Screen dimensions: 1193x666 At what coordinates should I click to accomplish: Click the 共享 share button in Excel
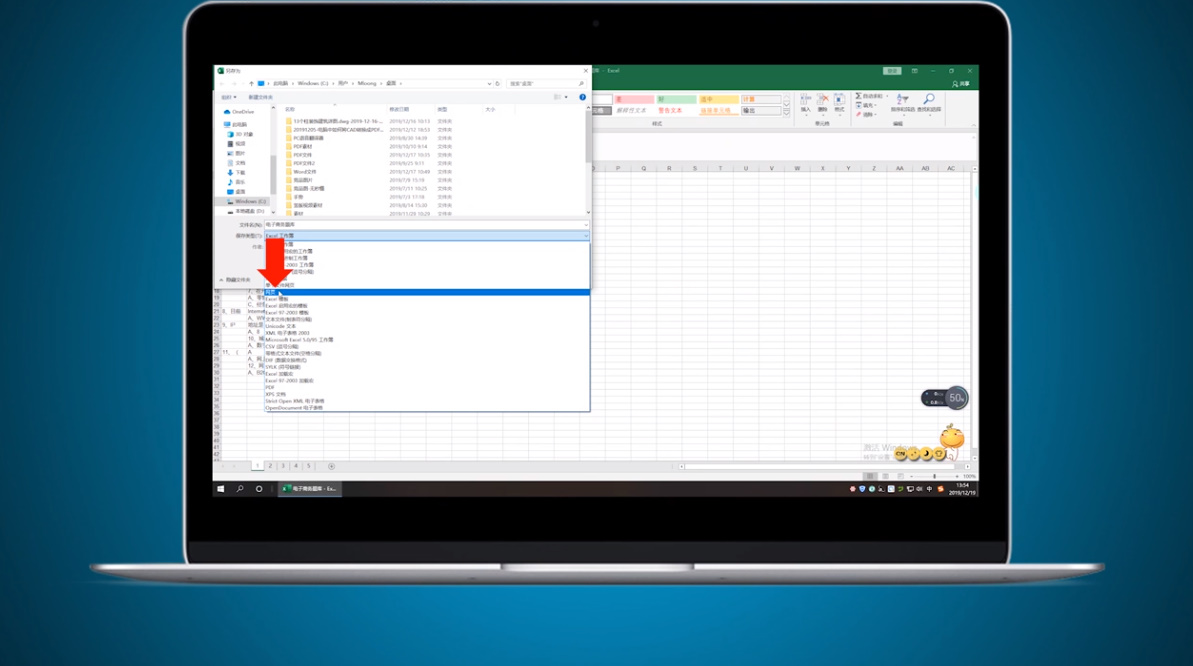[x=961, y=84]
